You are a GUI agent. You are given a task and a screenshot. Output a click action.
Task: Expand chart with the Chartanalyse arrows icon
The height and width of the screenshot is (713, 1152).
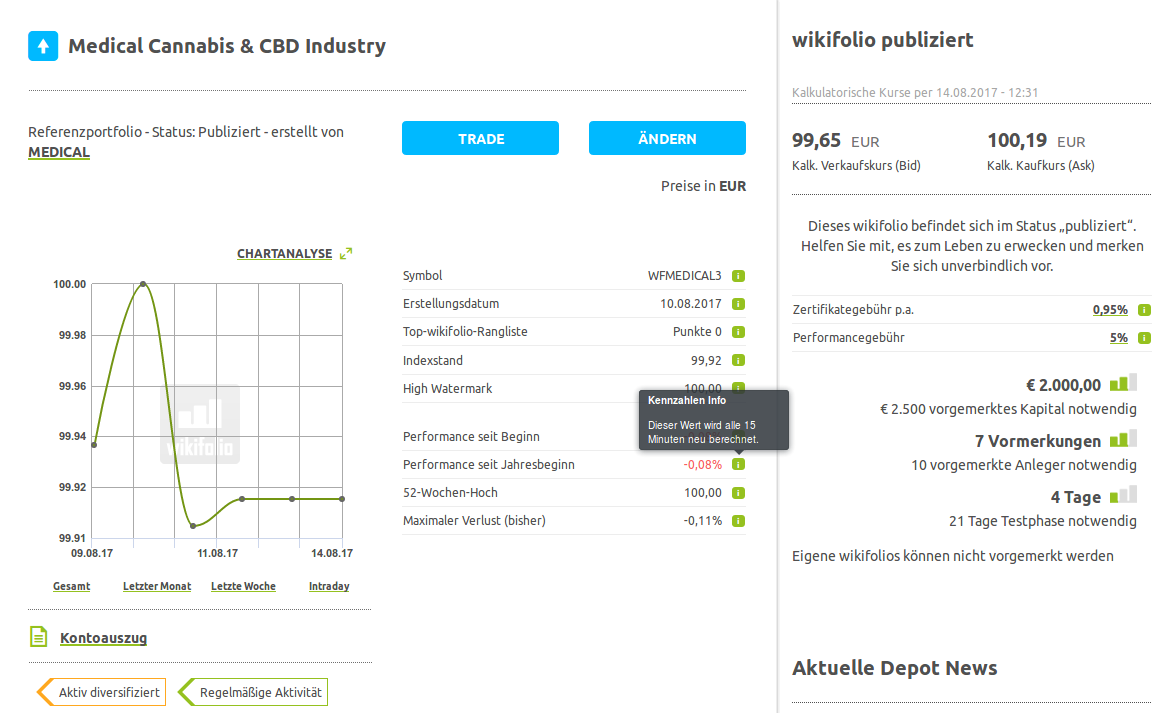pos(346,254)
